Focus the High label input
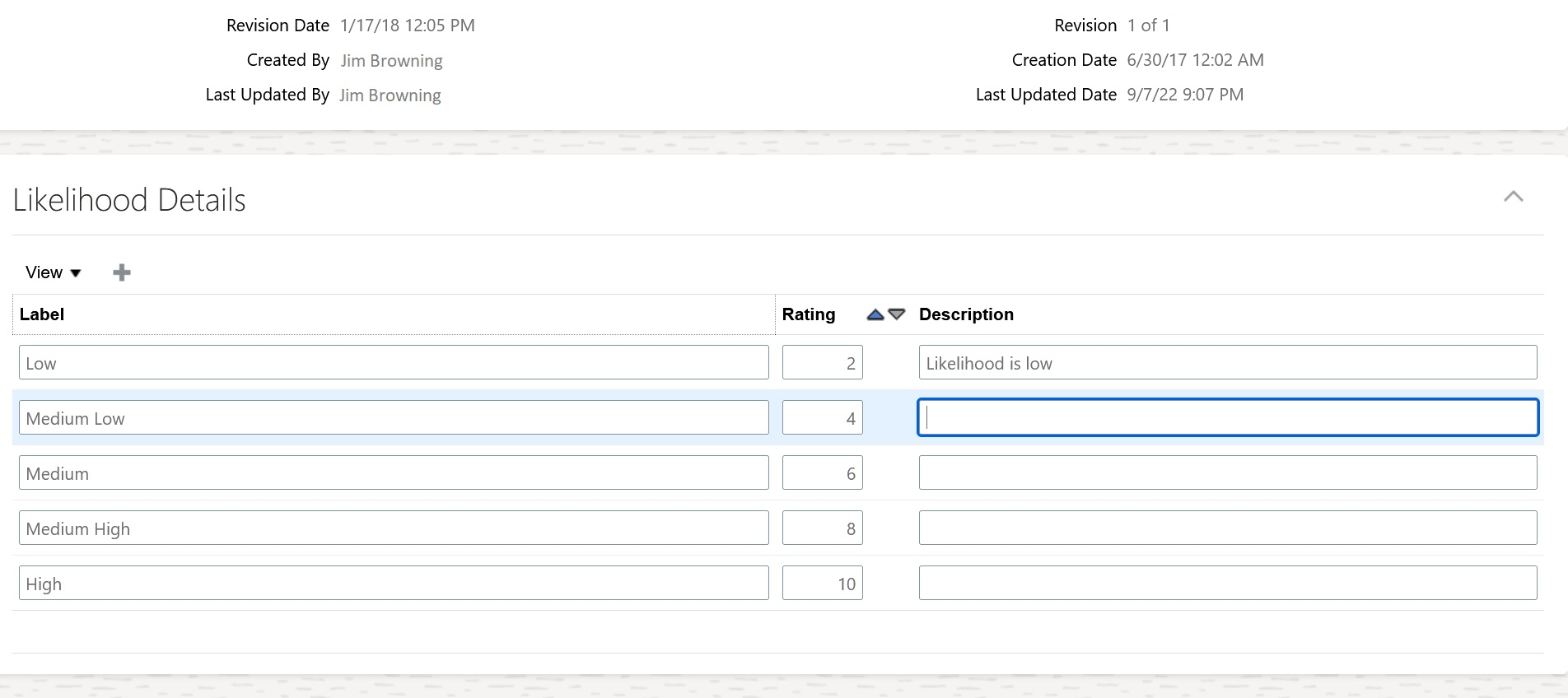Image resolution: width=1568 pixels, height=698 pixels. pyautogui.click(x=394, y=584)
